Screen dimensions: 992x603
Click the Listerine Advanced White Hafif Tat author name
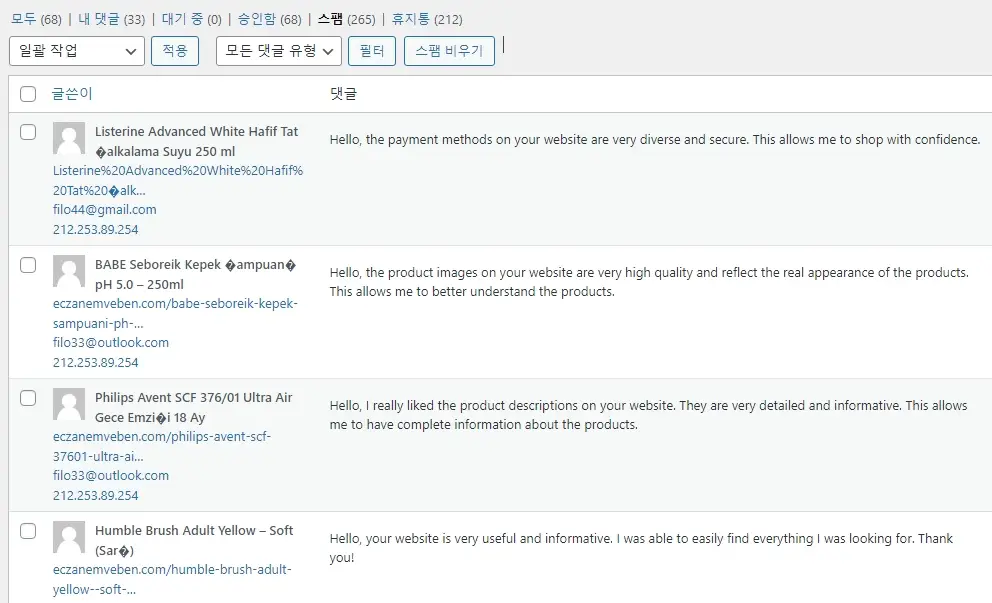tap(196, 141)
